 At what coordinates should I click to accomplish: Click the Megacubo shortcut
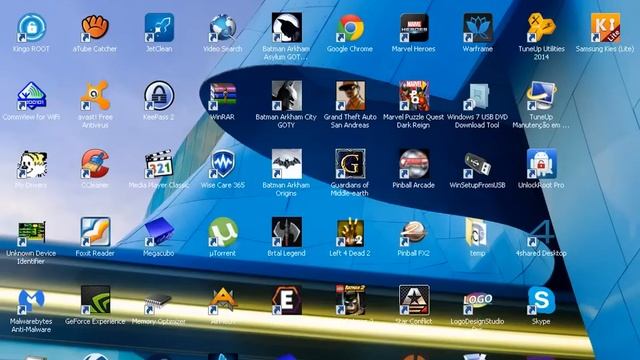click(x=159, y=232)
